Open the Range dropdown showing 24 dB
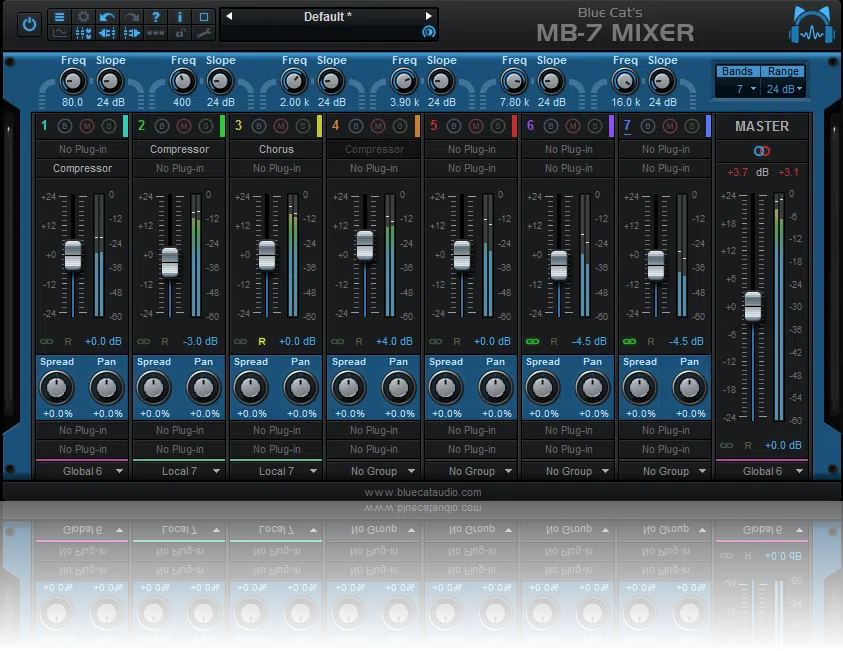This screenshot has width=843, height=651. click(782, 88)
